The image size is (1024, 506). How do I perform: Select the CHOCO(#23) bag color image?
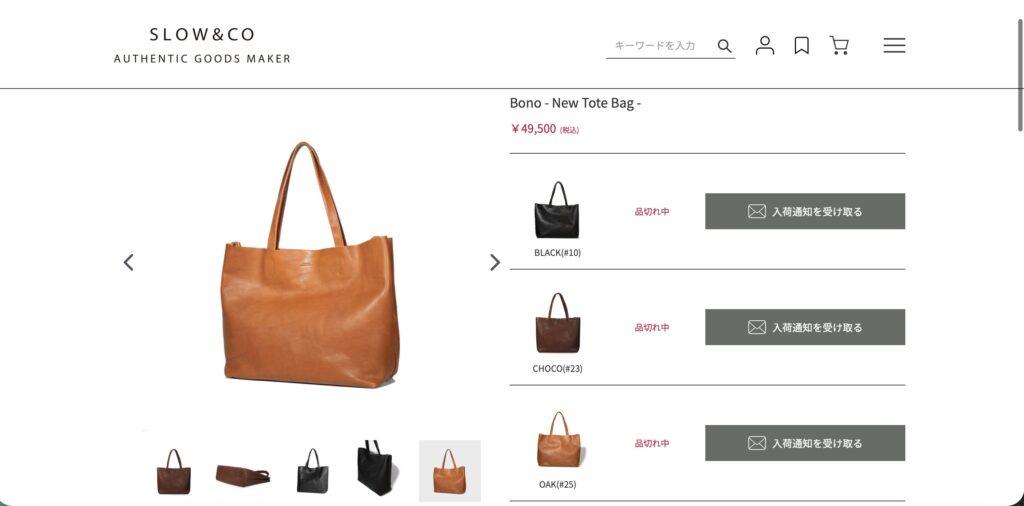557,323
